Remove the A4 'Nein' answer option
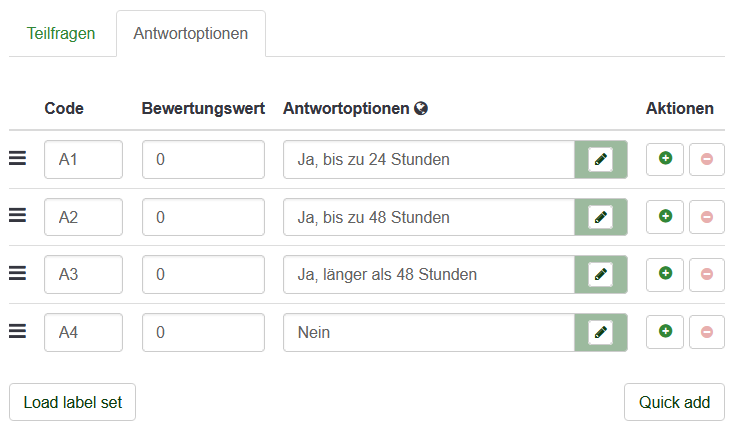This screenshot has width=745, height=426. [x=707, y=332]
